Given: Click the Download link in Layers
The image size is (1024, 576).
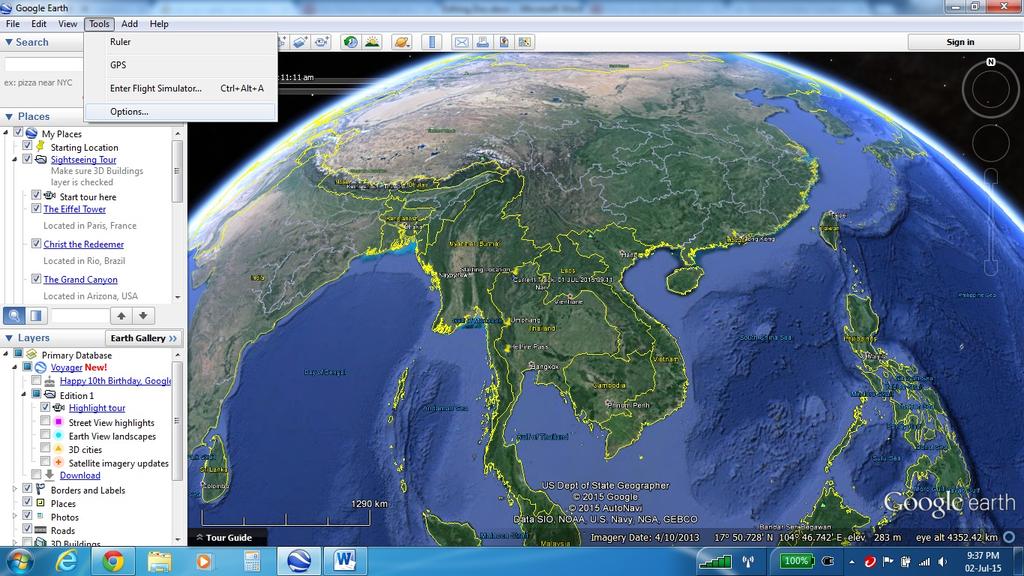Looking at the screenshot, I should click(x=80, y=476).
